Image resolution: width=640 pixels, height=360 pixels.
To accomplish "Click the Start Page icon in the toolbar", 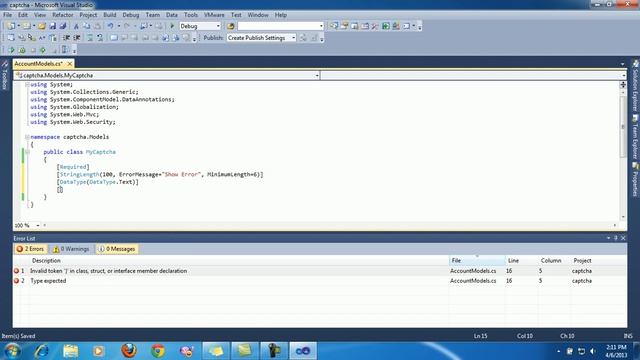I will (x=386, y=26).
